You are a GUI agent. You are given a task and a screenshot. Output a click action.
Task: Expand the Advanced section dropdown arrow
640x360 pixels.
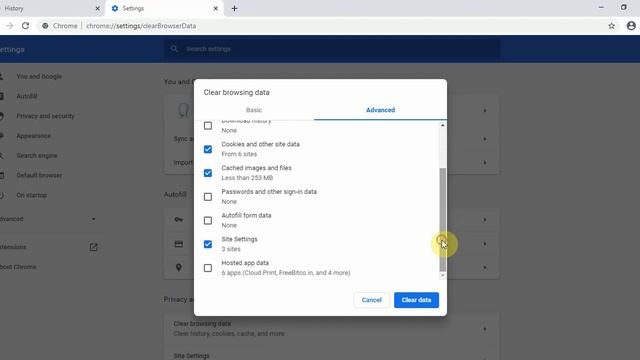coord(93,219)
